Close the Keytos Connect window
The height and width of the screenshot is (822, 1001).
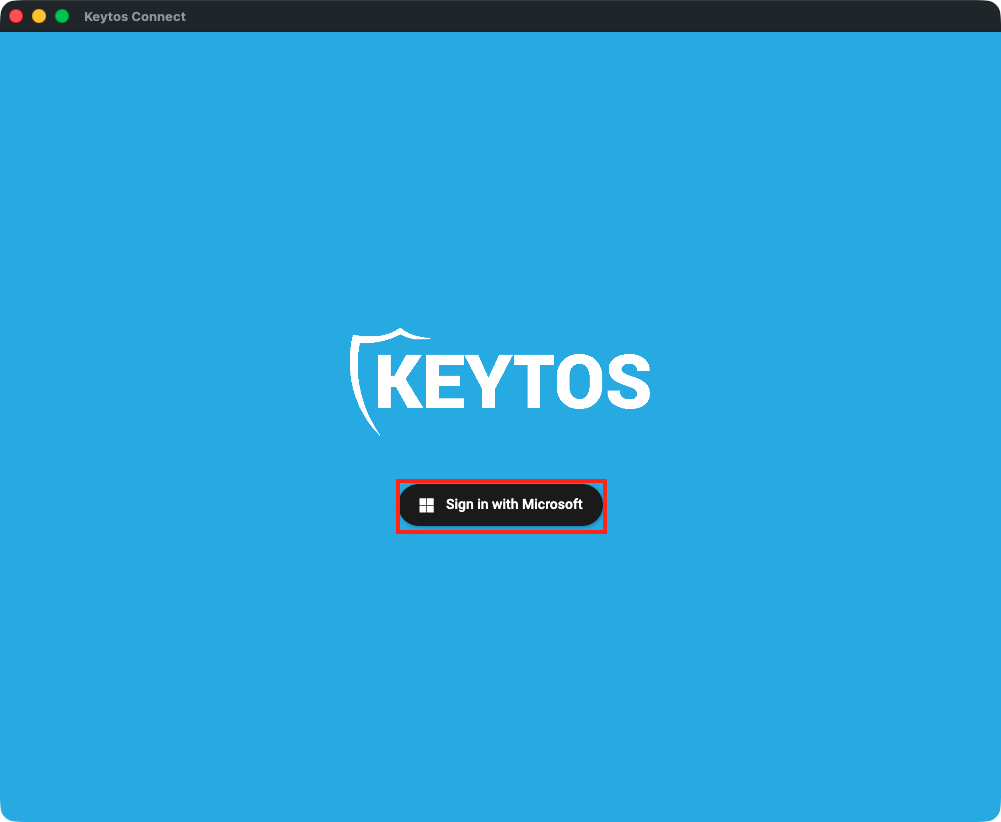(16, 16)
